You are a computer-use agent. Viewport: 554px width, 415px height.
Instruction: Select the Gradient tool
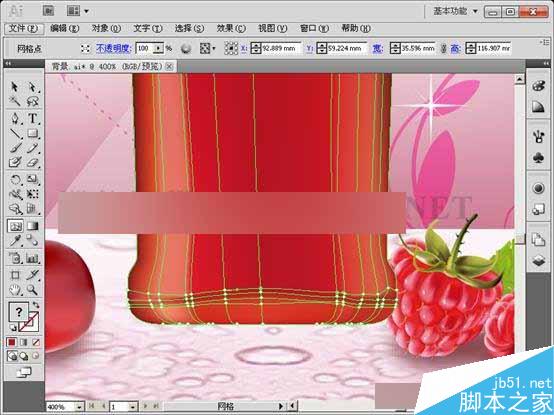click(x=32, y=226)
